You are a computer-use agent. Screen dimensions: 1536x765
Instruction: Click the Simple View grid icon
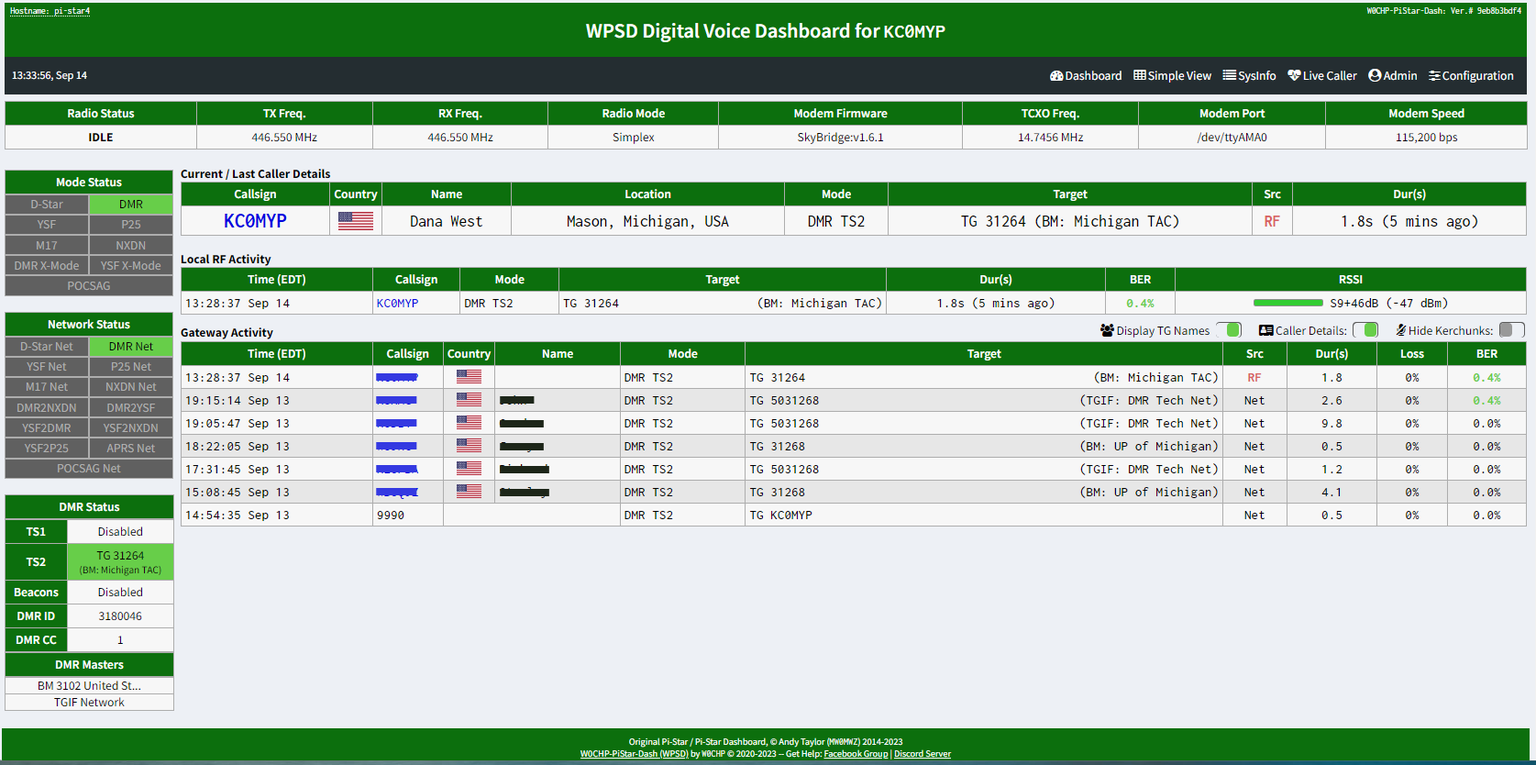pyautogui.click(x=1139, y=76)
